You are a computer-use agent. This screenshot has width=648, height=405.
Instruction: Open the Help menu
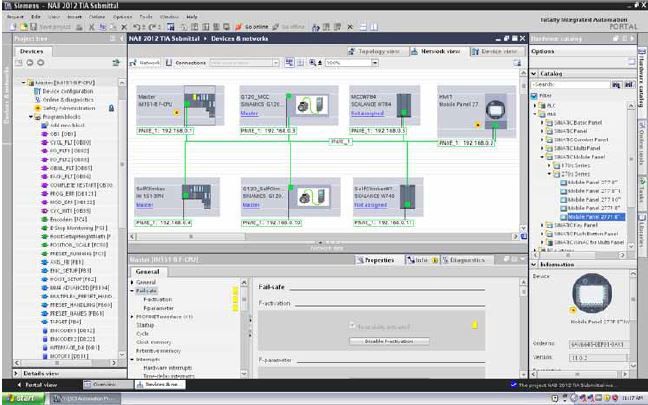192,17
